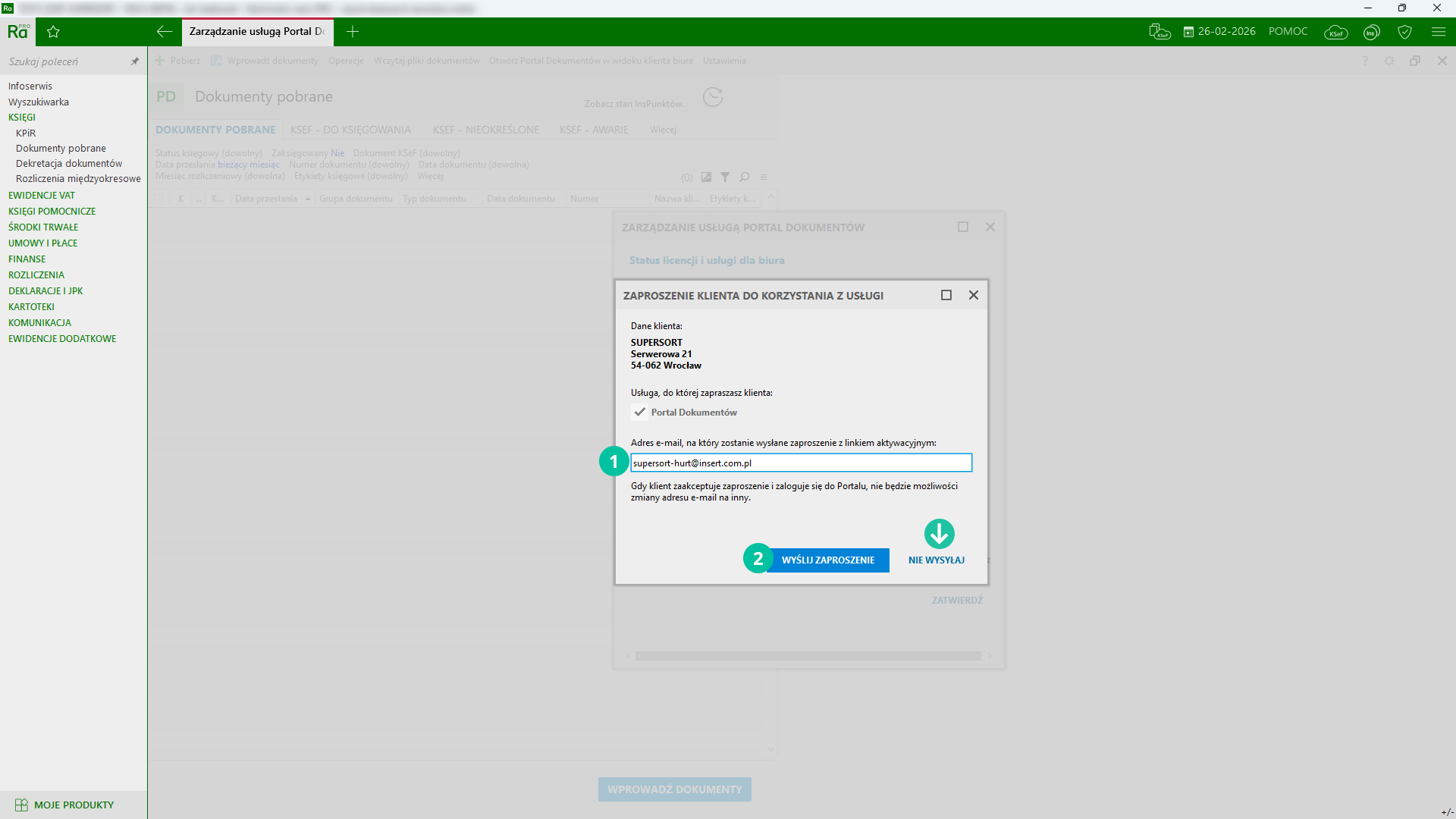Collapse the KSIĘGI sidebar section
Screen dimensions: 1456x819
tap(22, 118)
